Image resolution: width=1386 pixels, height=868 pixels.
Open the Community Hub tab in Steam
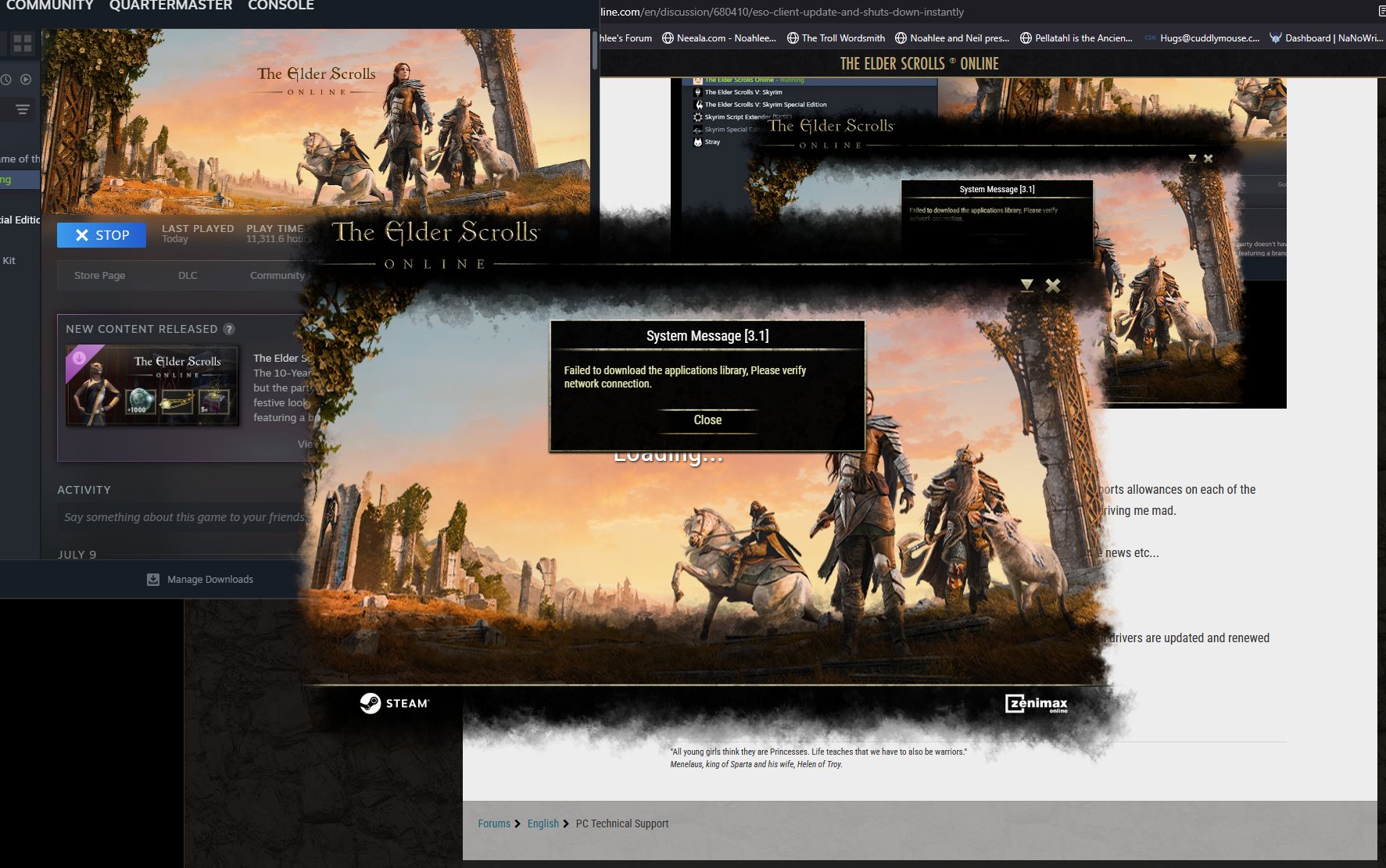(x=278, y=276)
